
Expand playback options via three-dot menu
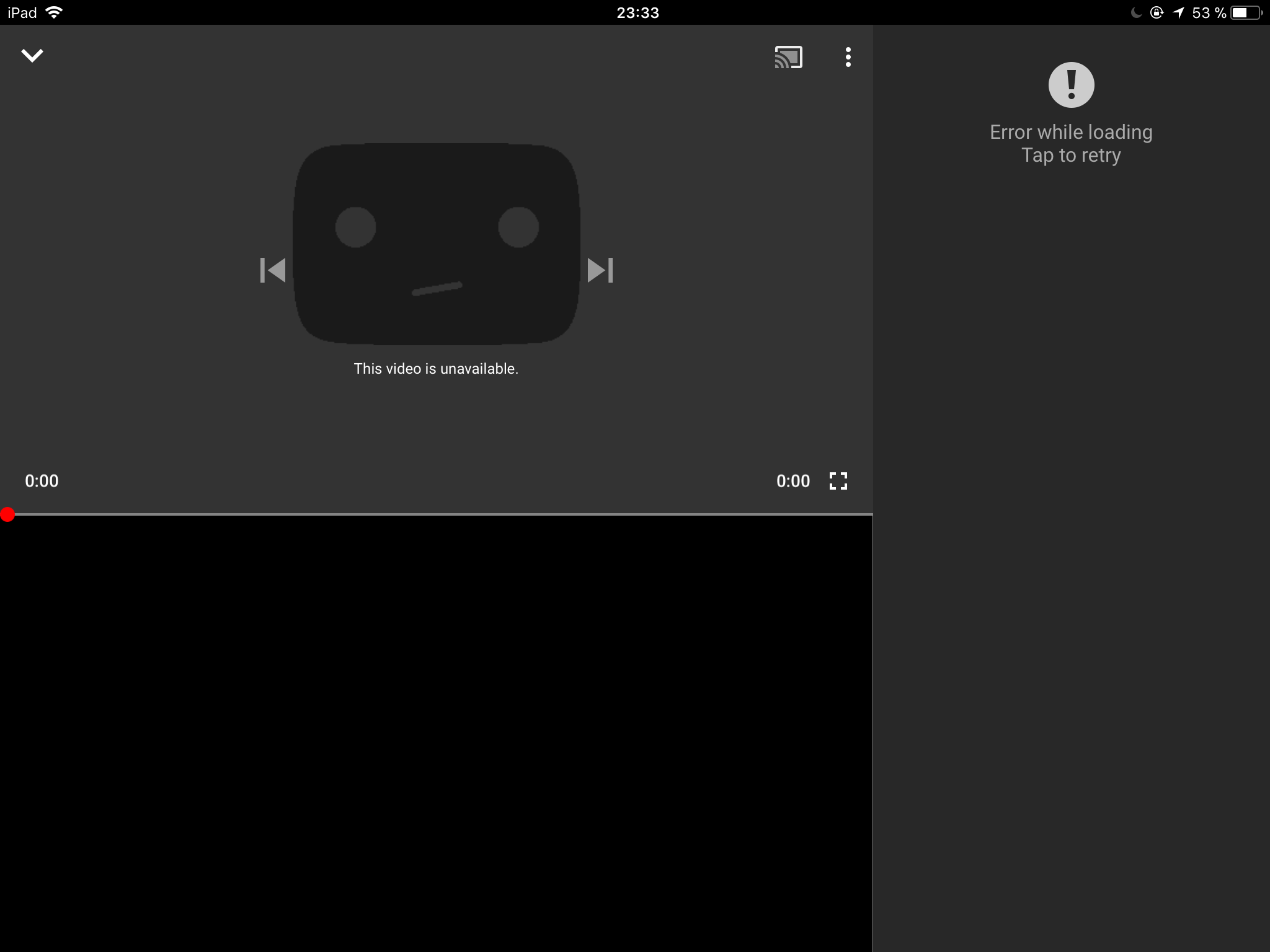[x=848, y=57]
